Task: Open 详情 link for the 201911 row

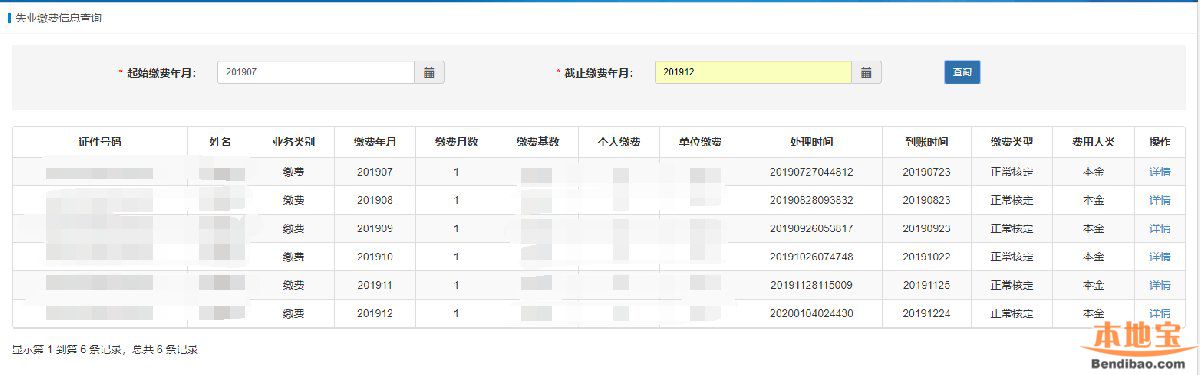Action: pyautogui.click(x=1160, y=285)
